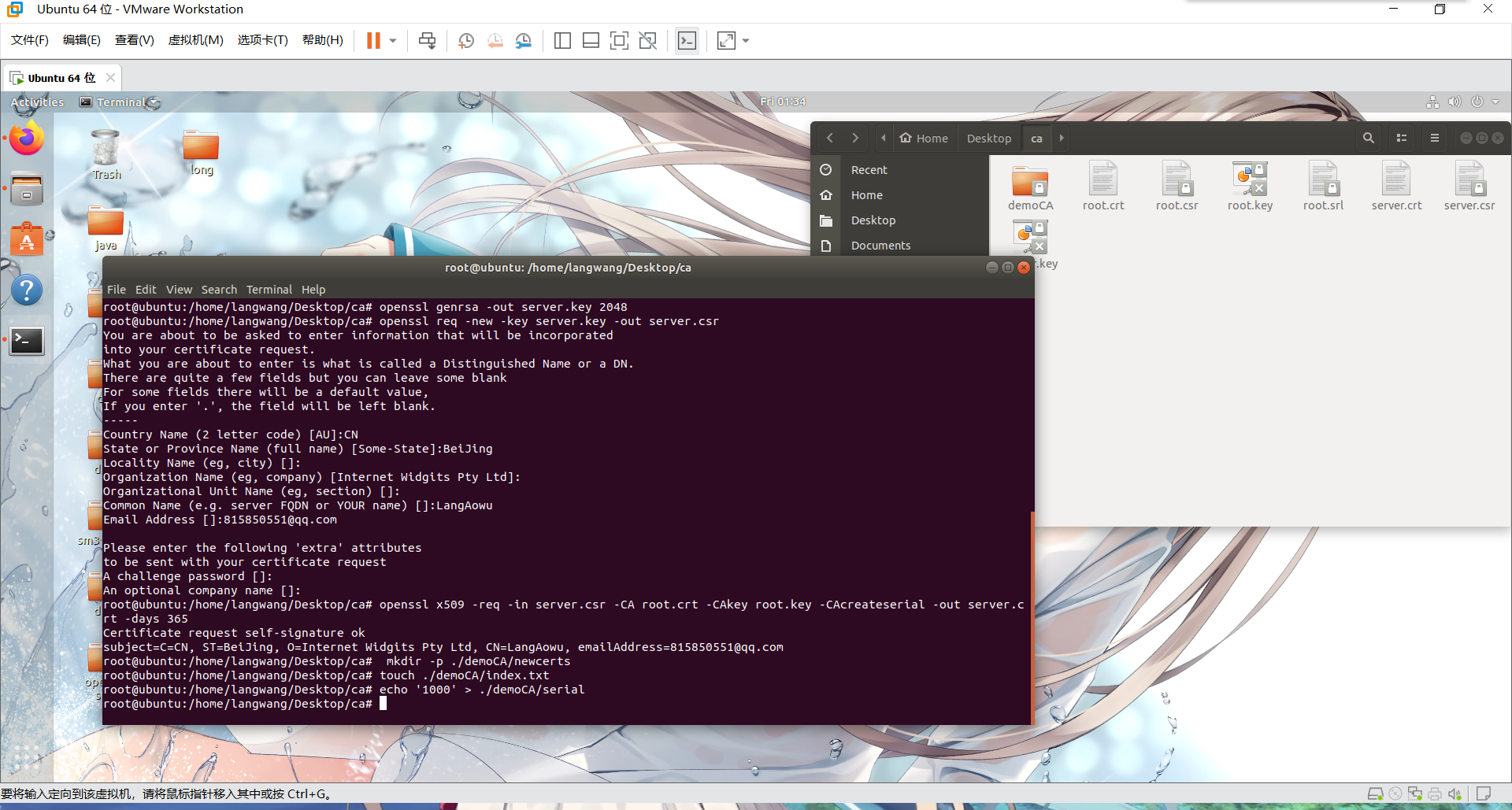
Task: Click the ca path bar segment
Action: (x=1036, y=138)
